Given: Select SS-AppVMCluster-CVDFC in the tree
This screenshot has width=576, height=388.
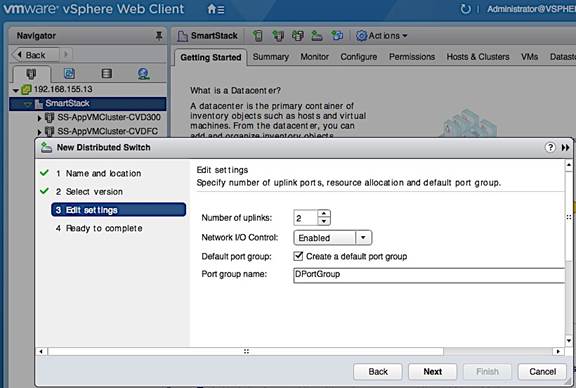Looking at the screenshot, I should 107,131.
